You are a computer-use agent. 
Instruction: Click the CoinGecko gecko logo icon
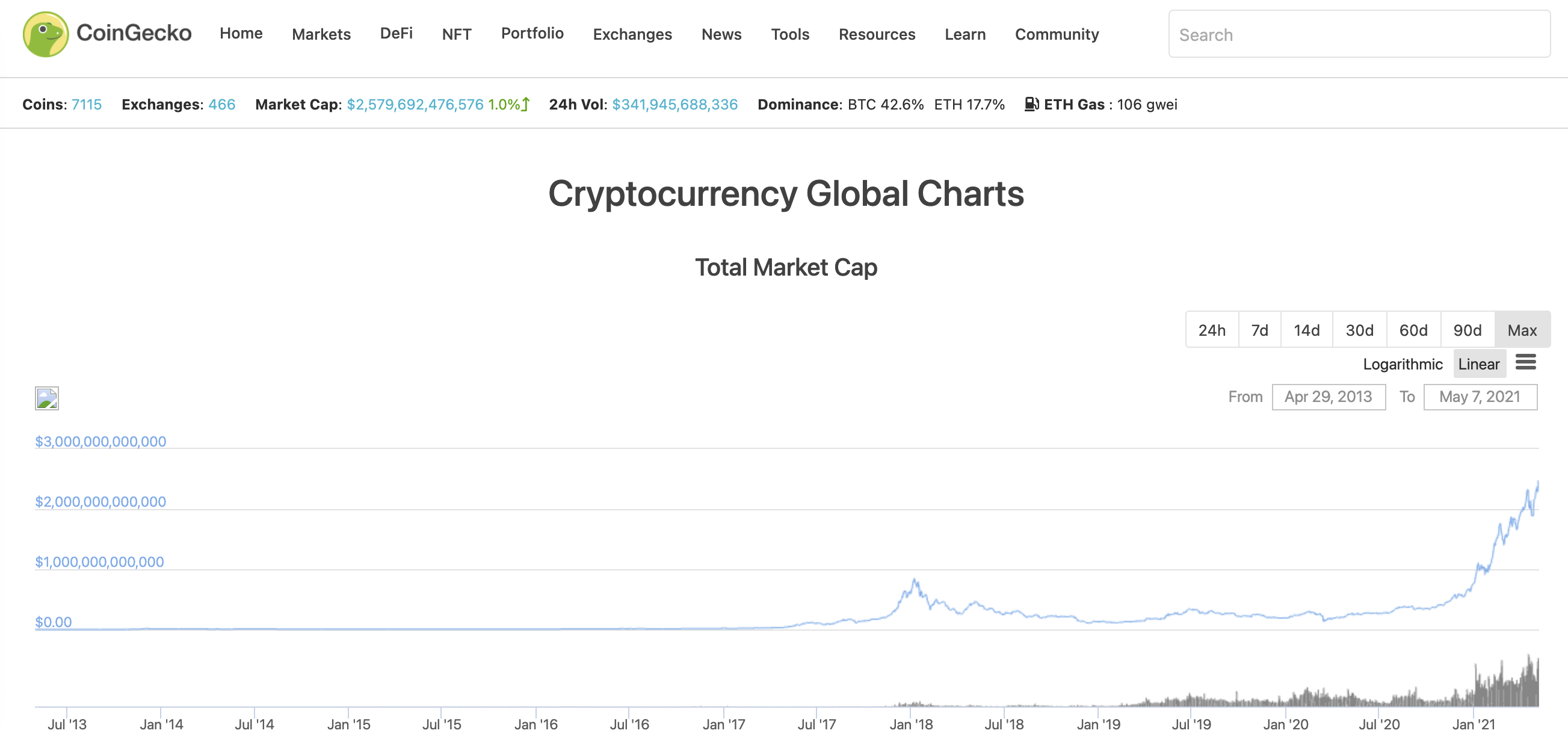(x=46, y=34)
